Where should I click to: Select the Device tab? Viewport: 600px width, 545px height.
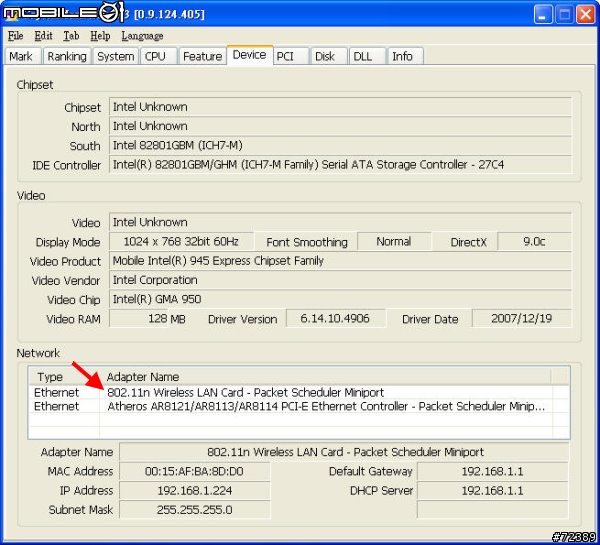tap(249, 55)
